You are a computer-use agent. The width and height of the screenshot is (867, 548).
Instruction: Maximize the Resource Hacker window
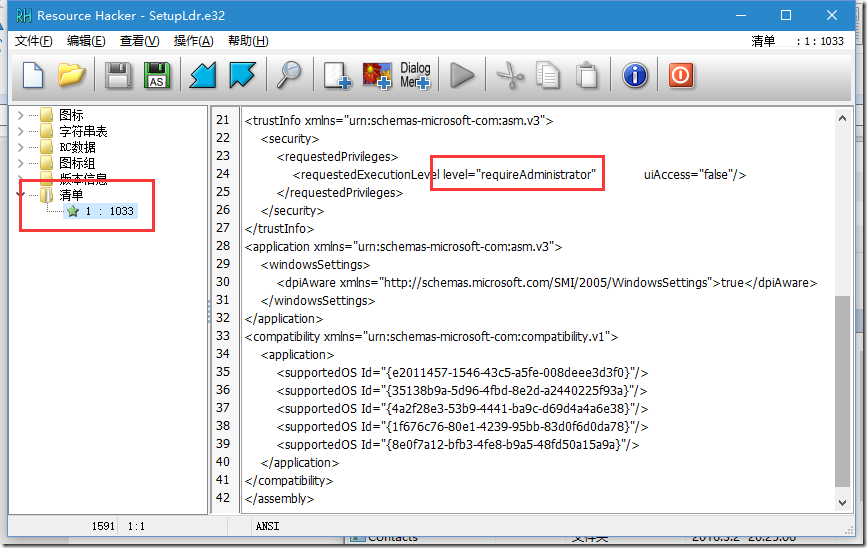pos(786,15)
